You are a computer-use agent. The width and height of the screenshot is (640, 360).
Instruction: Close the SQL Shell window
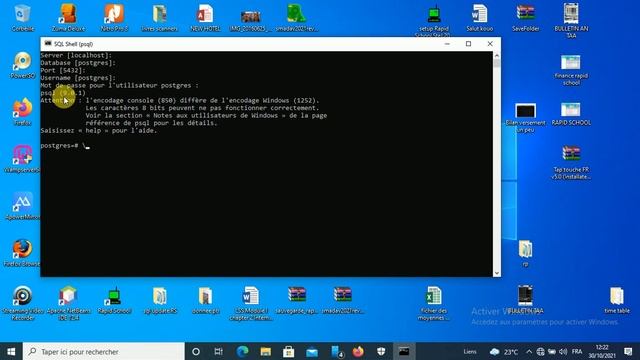pyautogui.click(x=490, y=44)
